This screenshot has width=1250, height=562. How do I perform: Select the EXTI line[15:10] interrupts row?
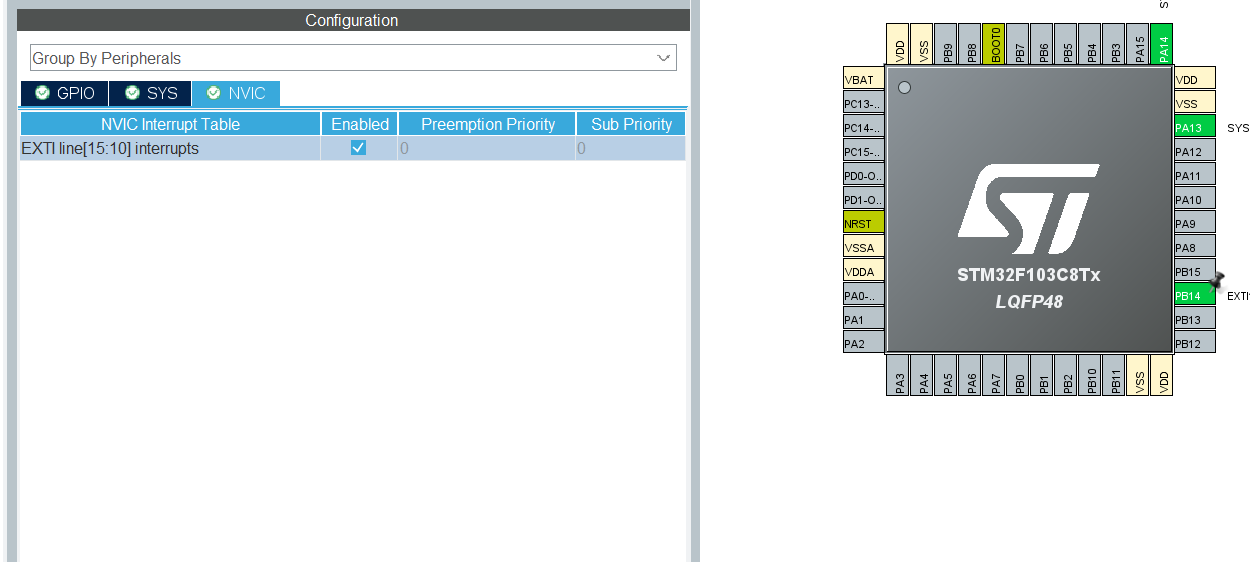pos(353,148)
